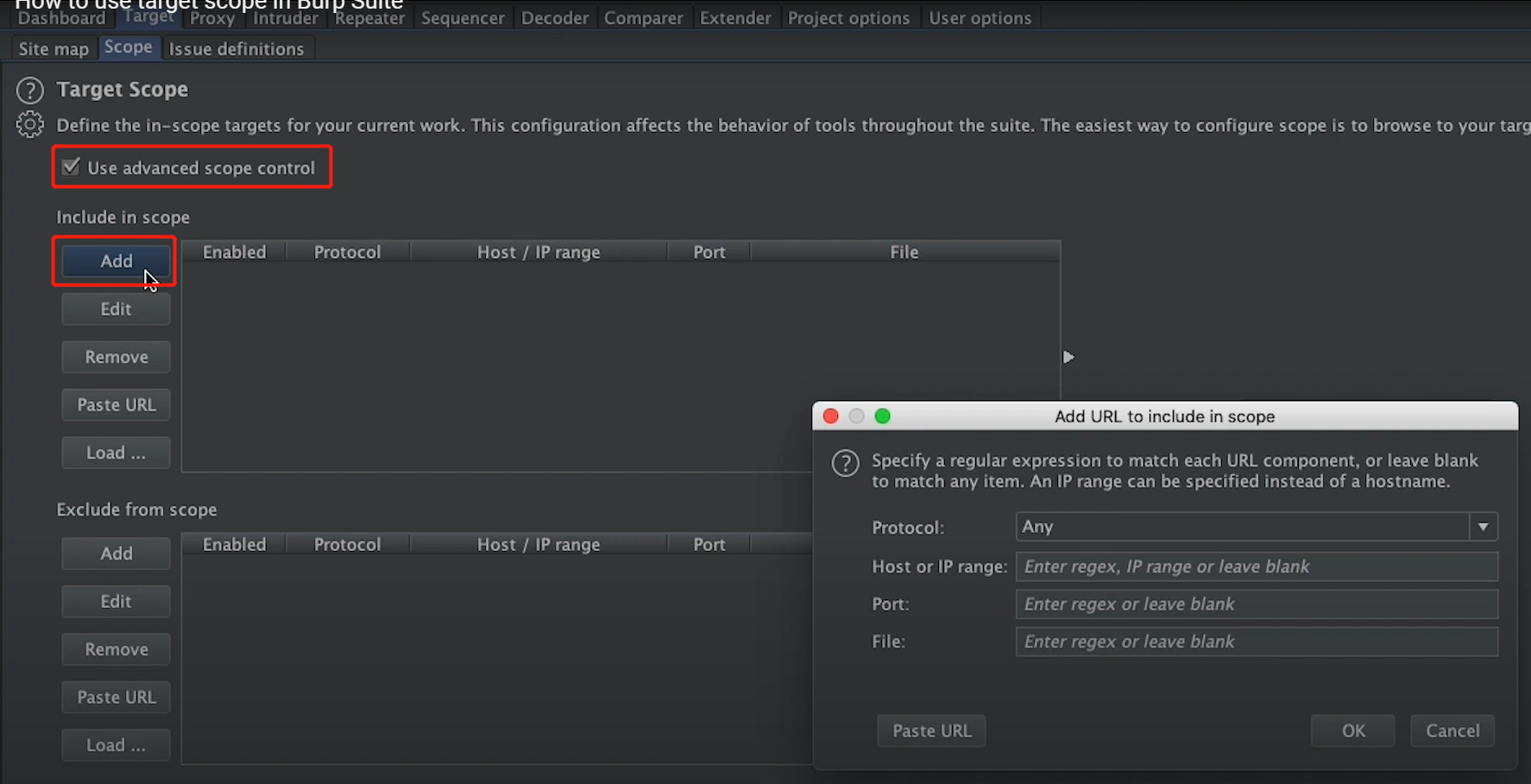Open the Decoder tab
Viewport: 1531px width, 784px height.
[555, 17]
